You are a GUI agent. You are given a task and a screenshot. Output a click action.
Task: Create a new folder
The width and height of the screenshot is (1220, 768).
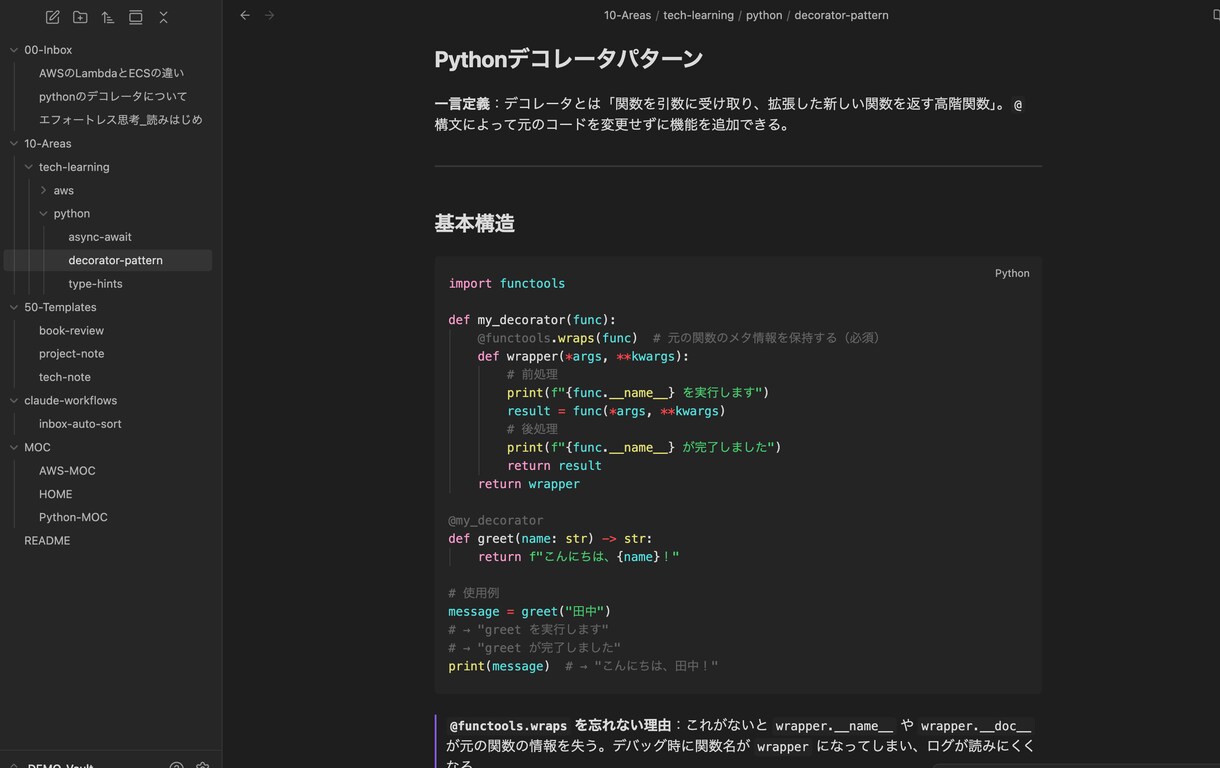[80, 17]
